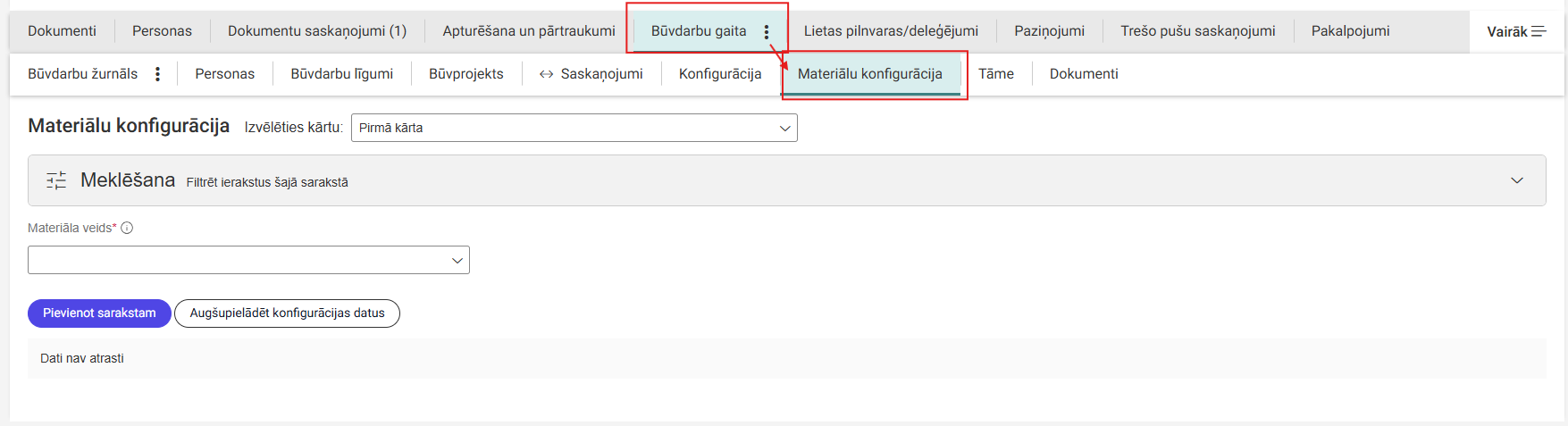Go to Apturēšana un pārtraukumi tab
Image resolution: width=1568 pixels, height=426 pixels.
click(529, 31)
